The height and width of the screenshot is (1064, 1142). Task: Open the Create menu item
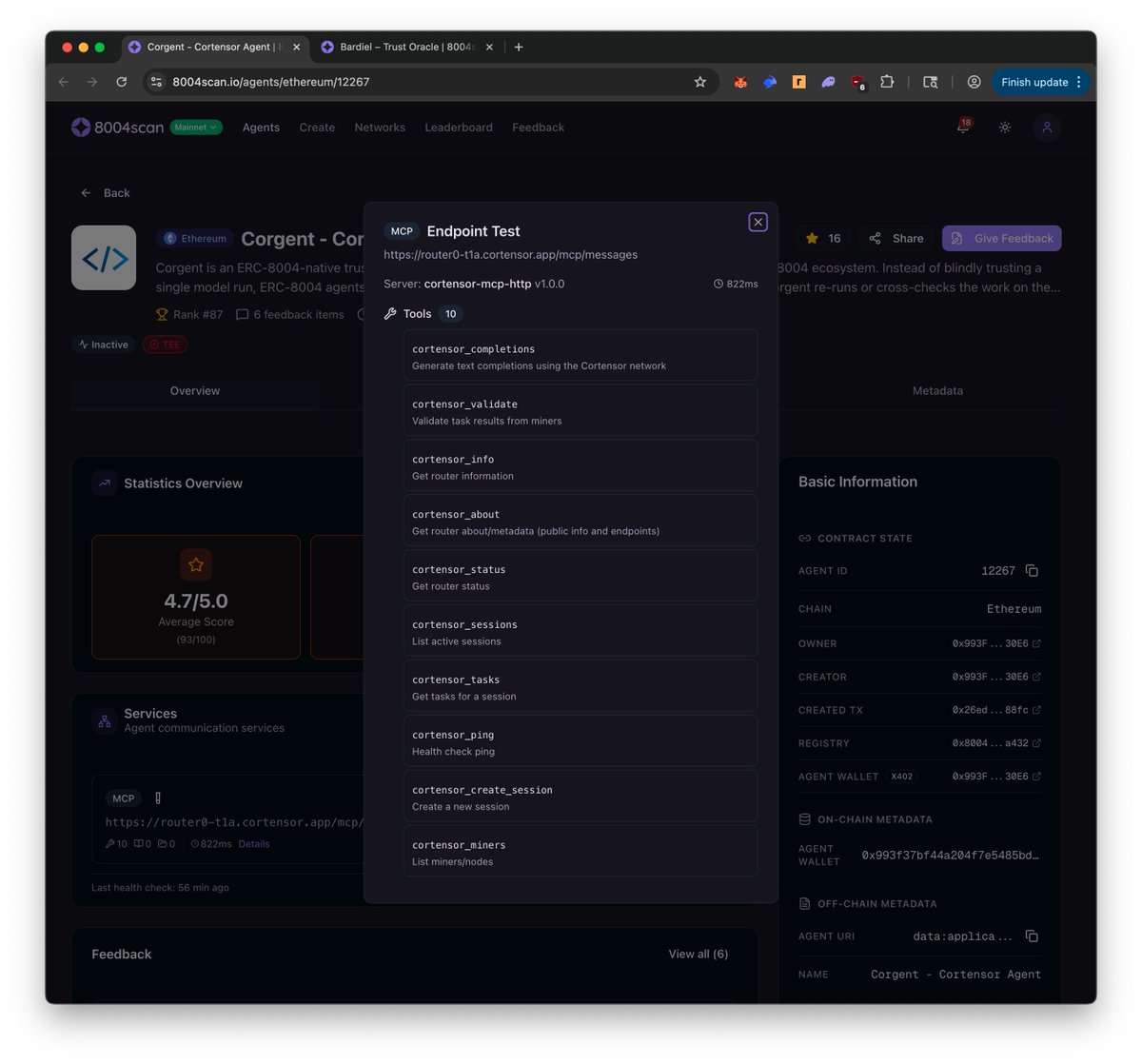coord(317,128)
